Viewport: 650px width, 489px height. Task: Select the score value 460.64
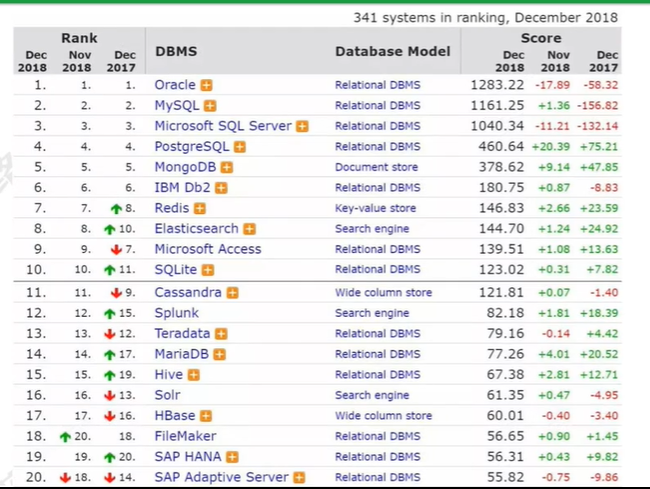pyautogui.click(x=501, y=147)
